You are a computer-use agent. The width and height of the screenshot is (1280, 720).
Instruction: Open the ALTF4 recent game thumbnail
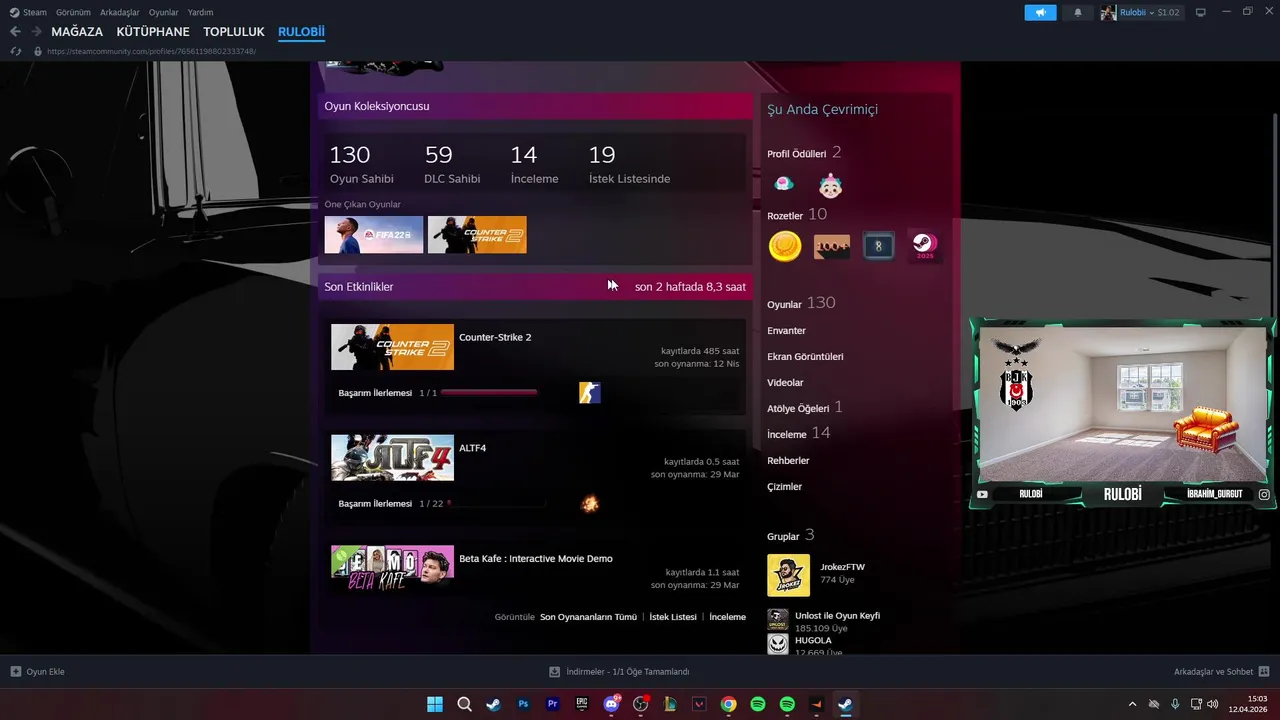click(392, 458)
